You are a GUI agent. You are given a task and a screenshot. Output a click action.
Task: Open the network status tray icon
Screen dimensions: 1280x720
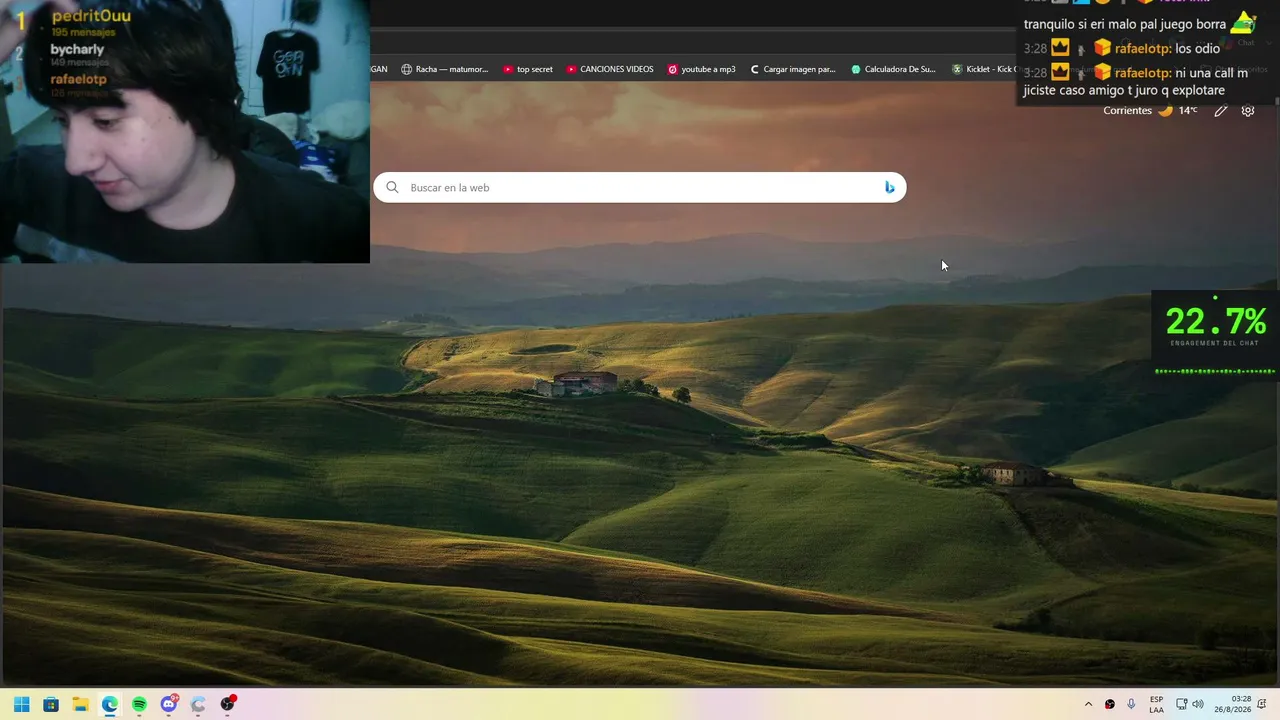[x=1181, y=704]
